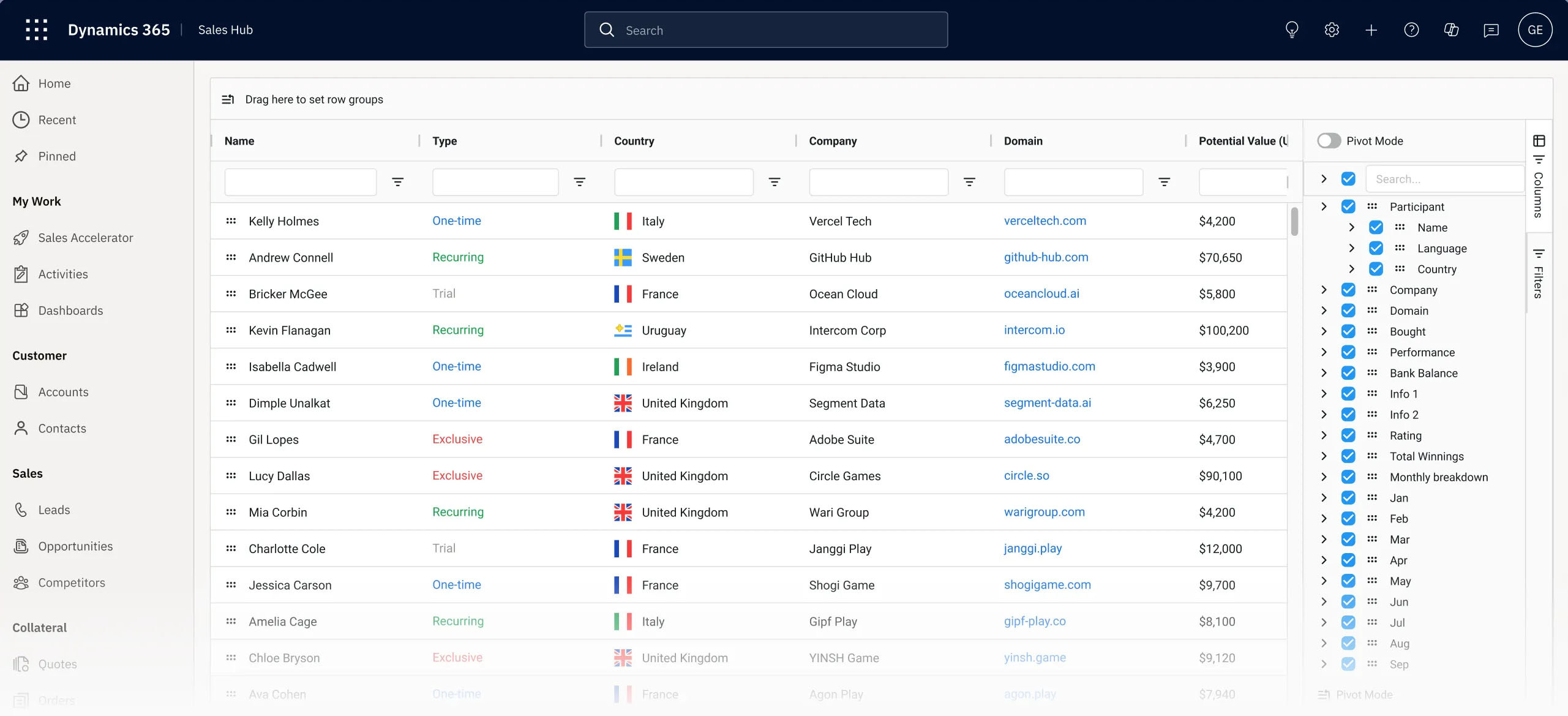Screen dimensions: 1568x716
Task: Open the app launcher grid icon
Action: tap(36, 29)
